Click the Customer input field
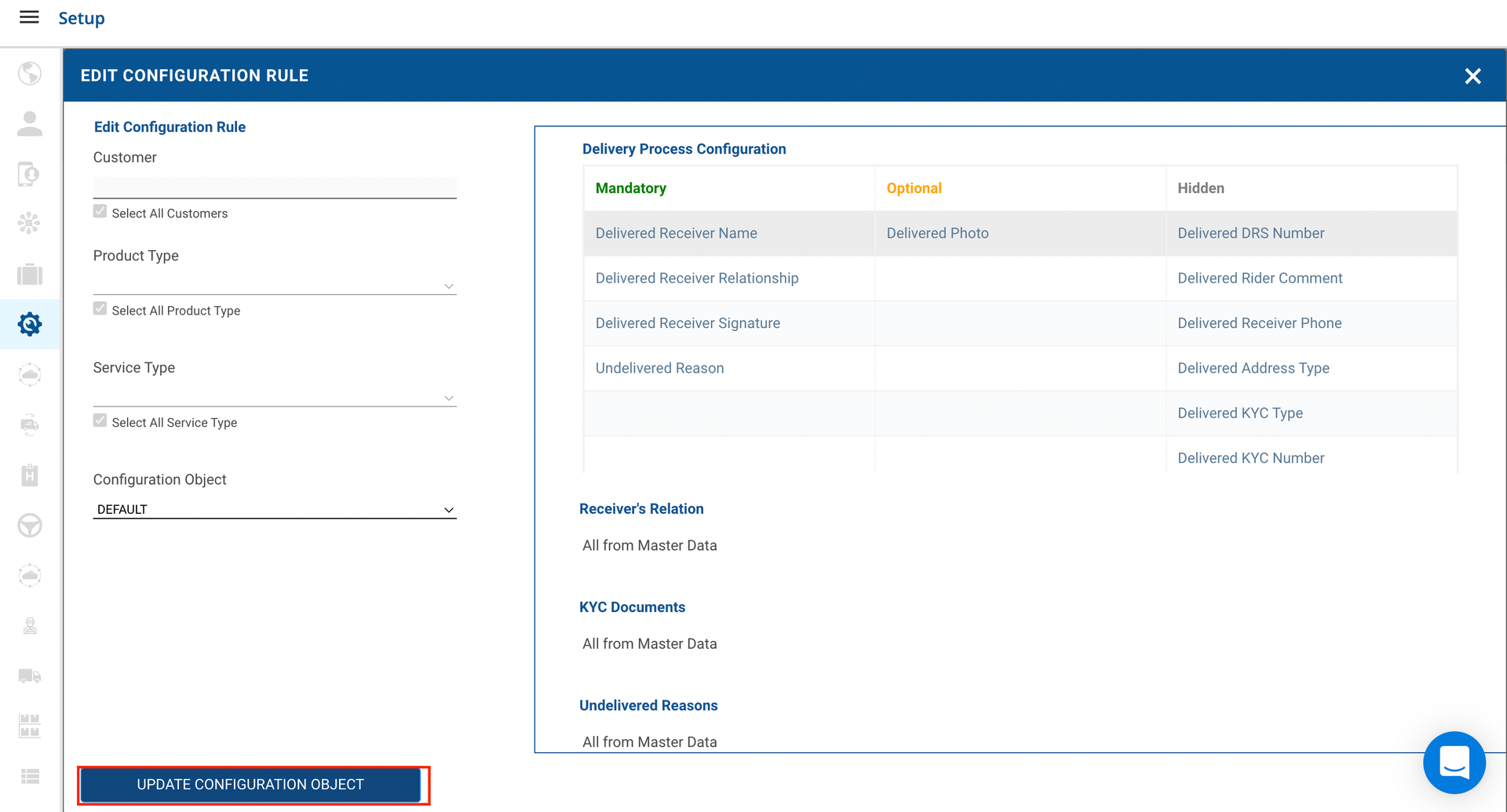Image resolution: width=1507 pixels, height=812 pixels. click(x=274, y=187)
